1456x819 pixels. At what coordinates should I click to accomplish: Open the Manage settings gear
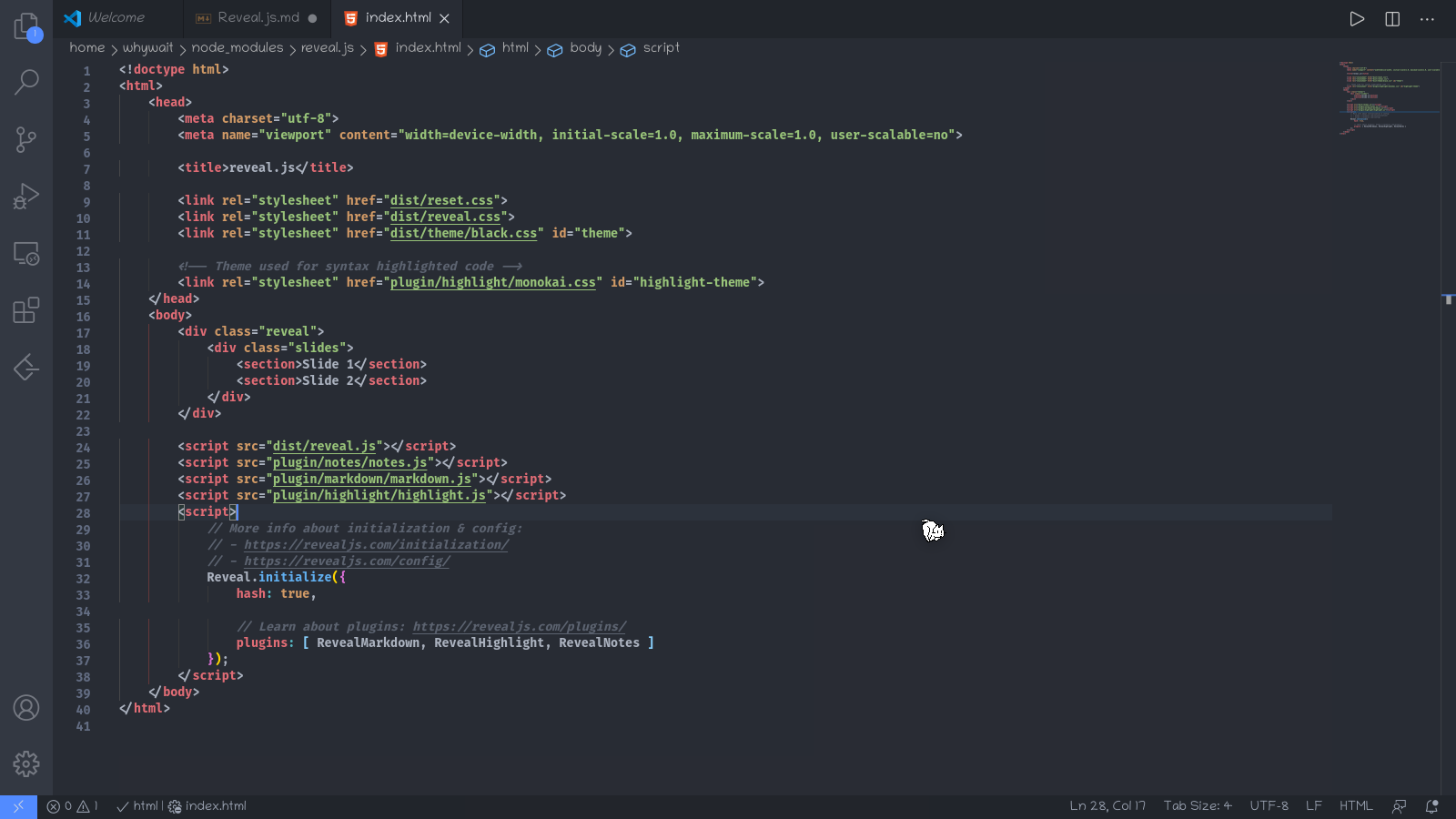pos(26,763)
